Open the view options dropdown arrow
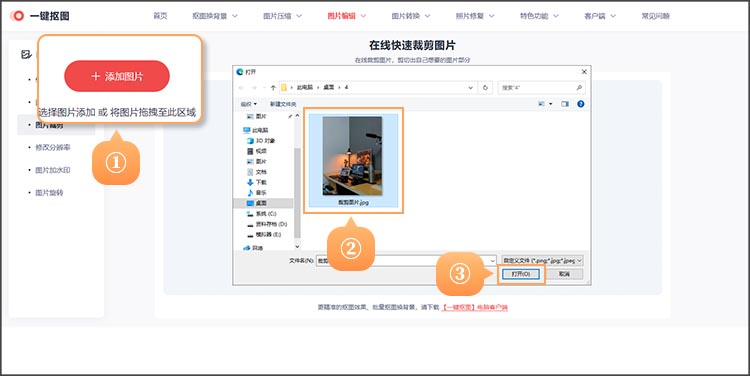The image size is (750, 376). pos(551,104)
